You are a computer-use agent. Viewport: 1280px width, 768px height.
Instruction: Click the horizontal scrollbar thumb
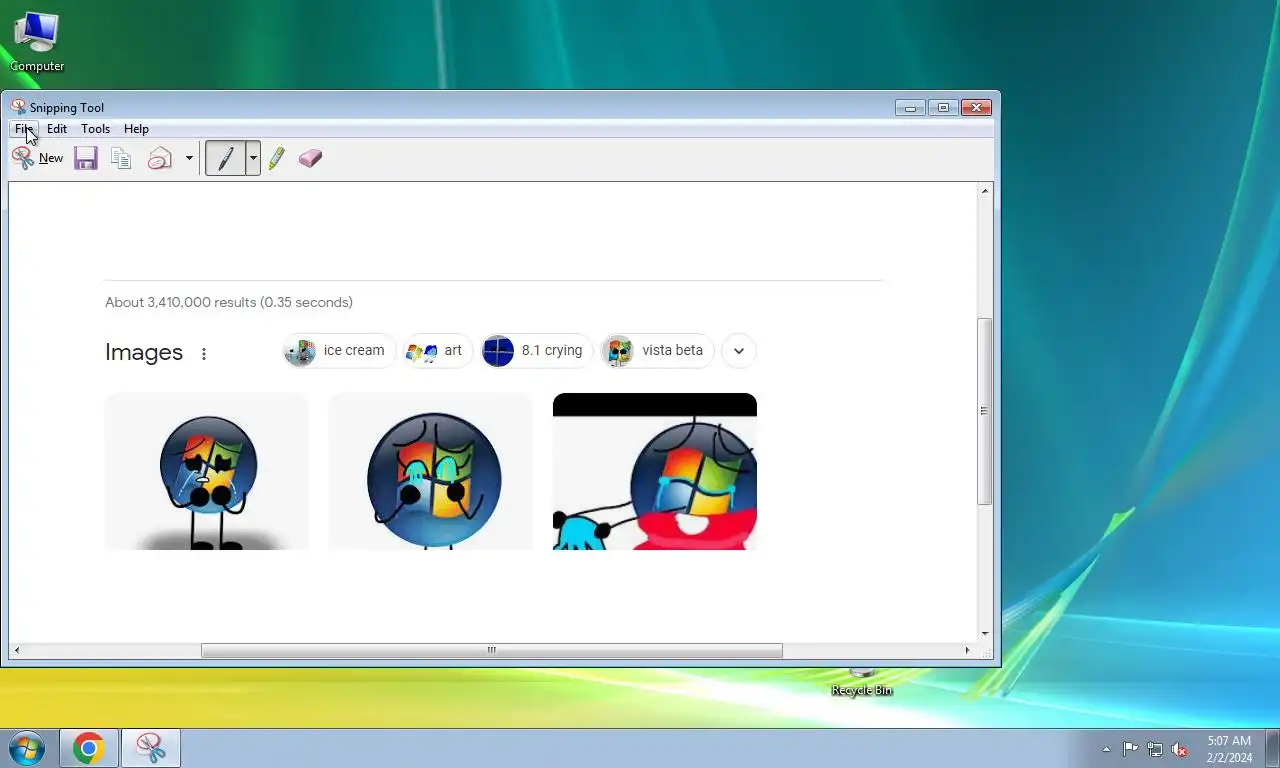(492, 650)
